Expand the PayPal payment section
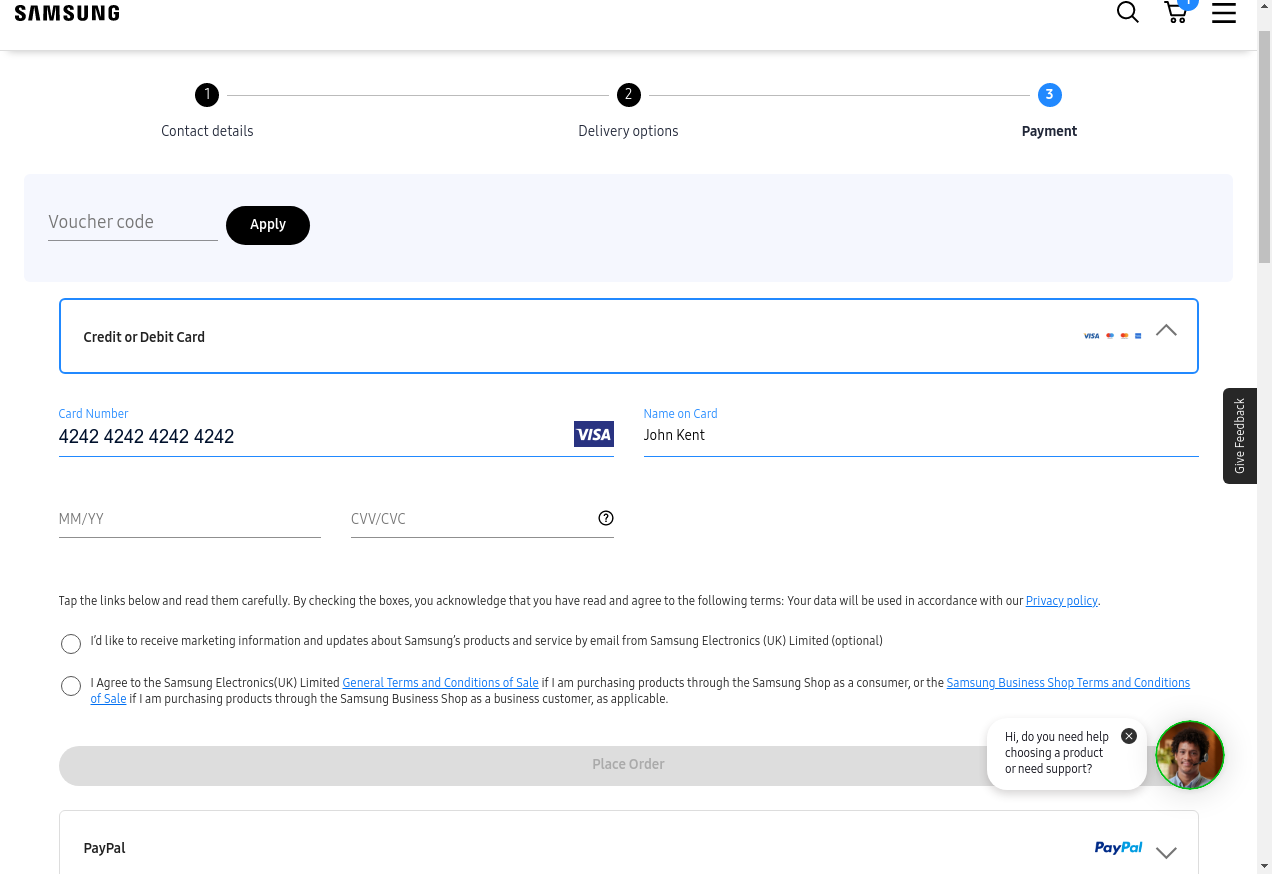 click(x=1166, y=852)
